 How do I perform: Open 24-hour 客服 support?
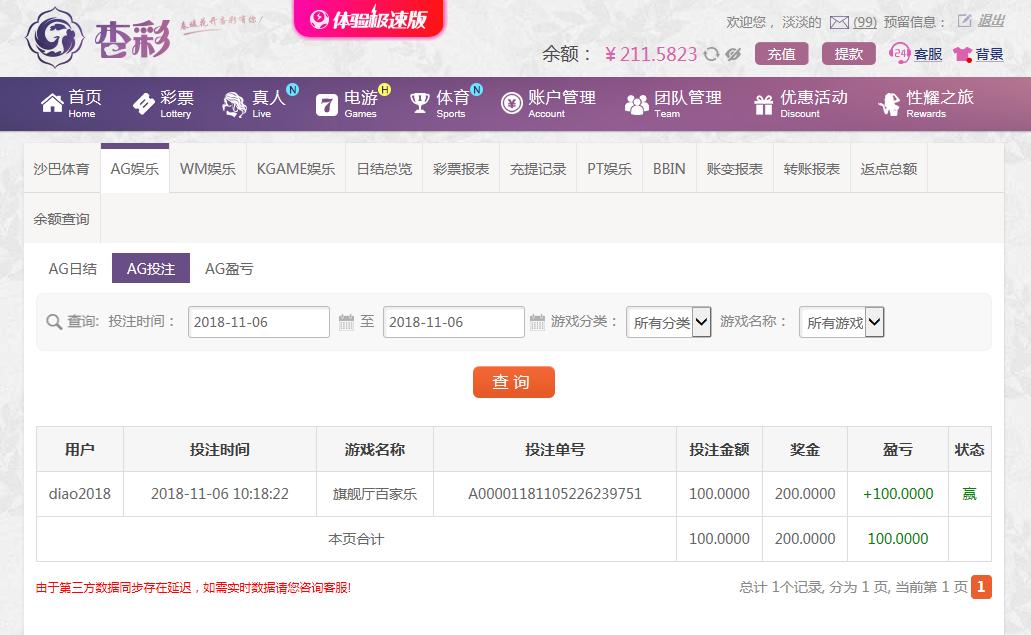(x=915, y=54)
